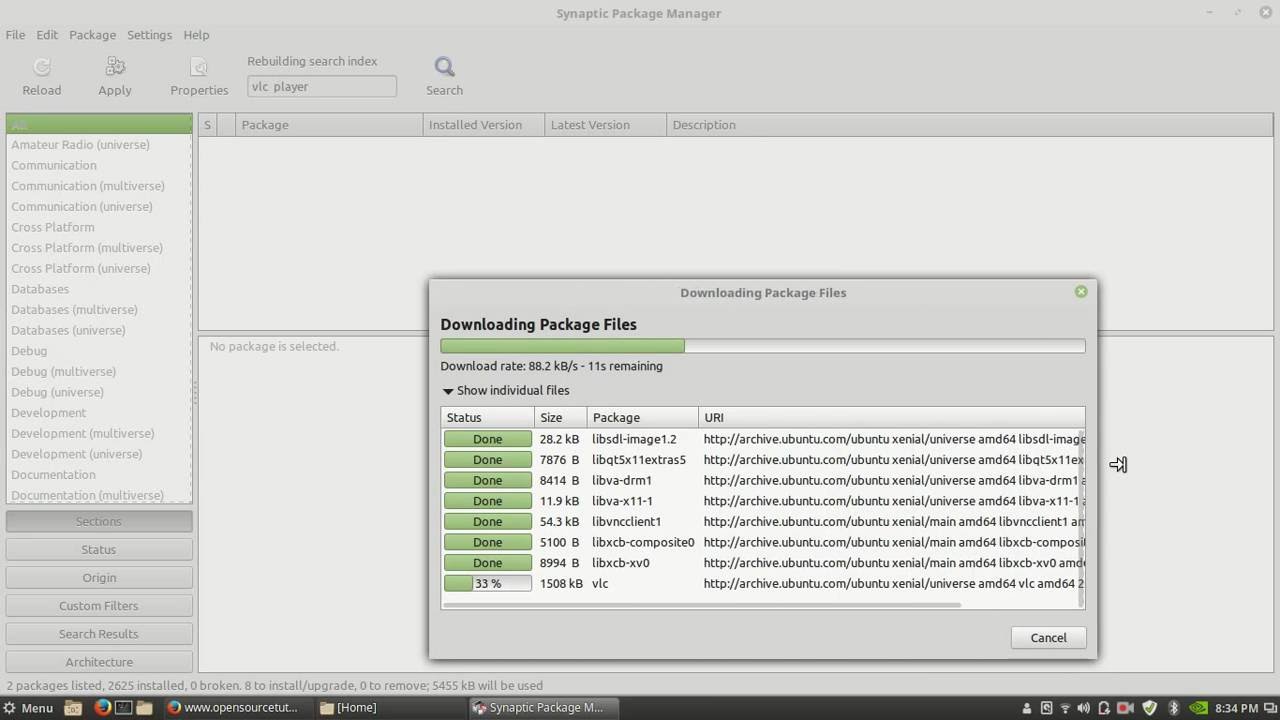Viewport: 1280px width, 720px height.
Task: Click the Search Results button
Action: pyautogui.click(x=99, y=634)
